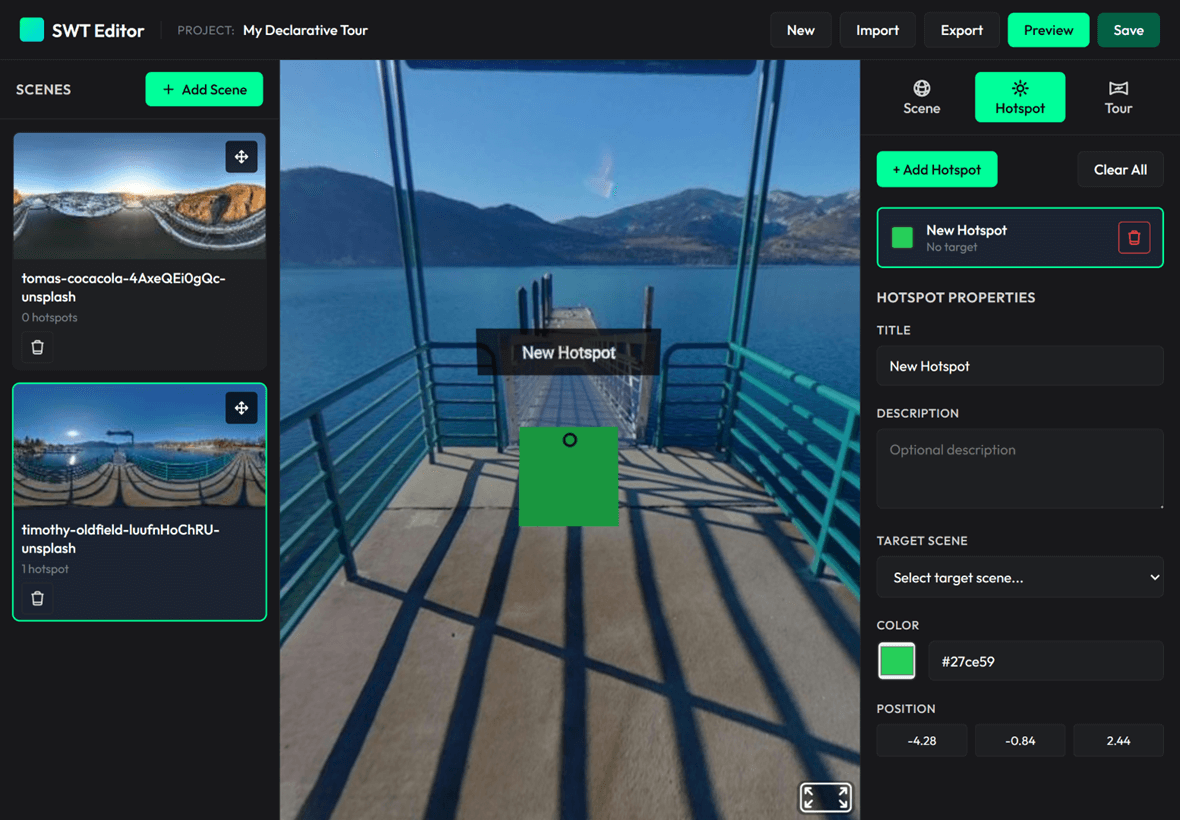Edit the position X value -4.28
The height and width of the screenshot is (820, 1180).
[x=922, y=741]
